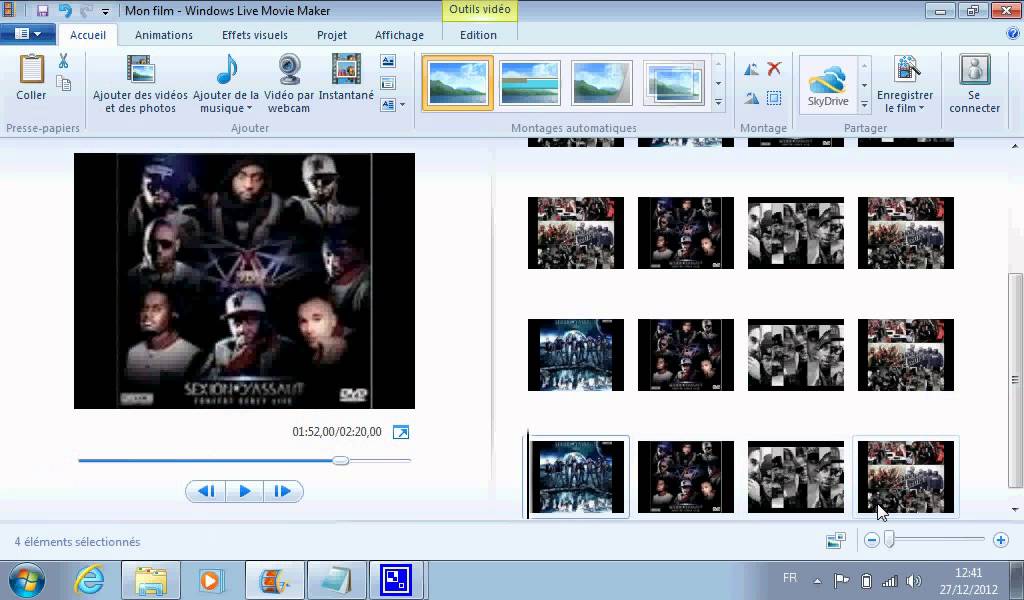Switch to the Projet tab
Screen dimensions: 1024x600
332,35
